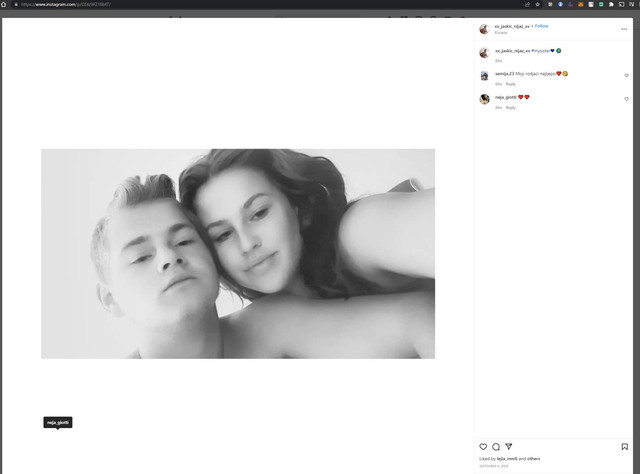Click the location text under the header username
Screen dimensions: 640x474
coord(501,33)
